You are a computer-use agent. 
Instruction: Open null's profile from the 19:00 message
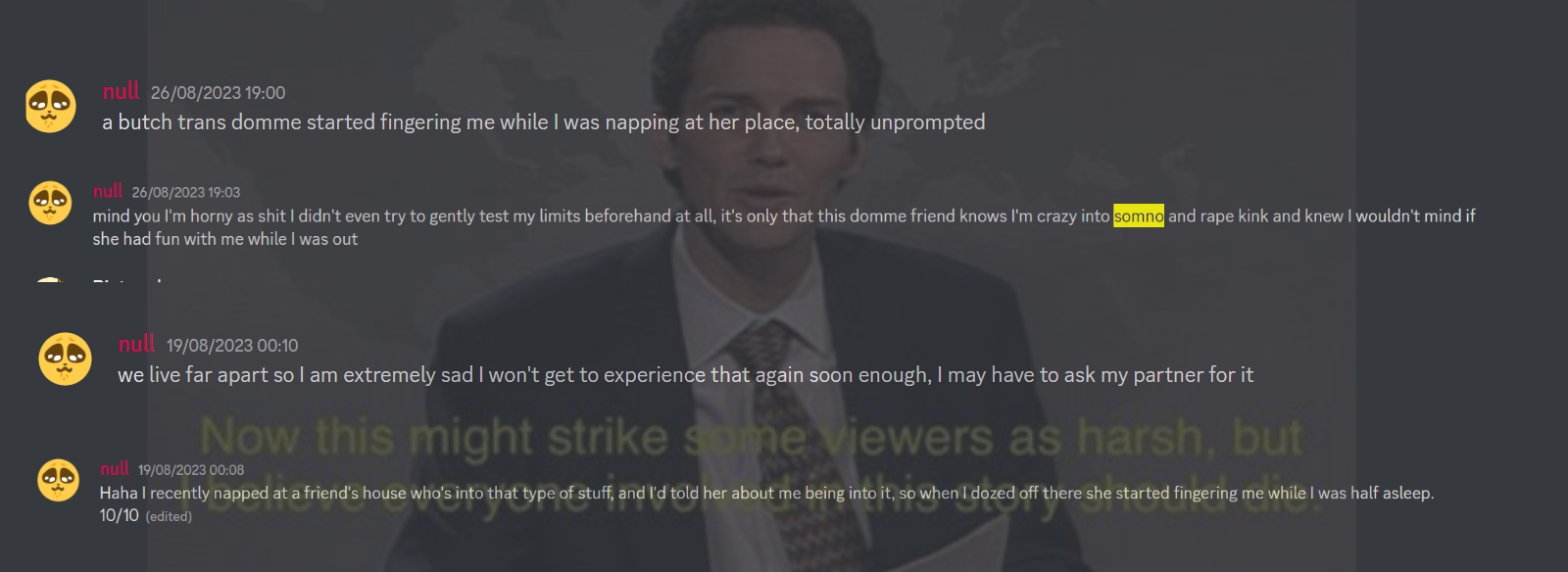pyautogui.click(x=122, y=91)
